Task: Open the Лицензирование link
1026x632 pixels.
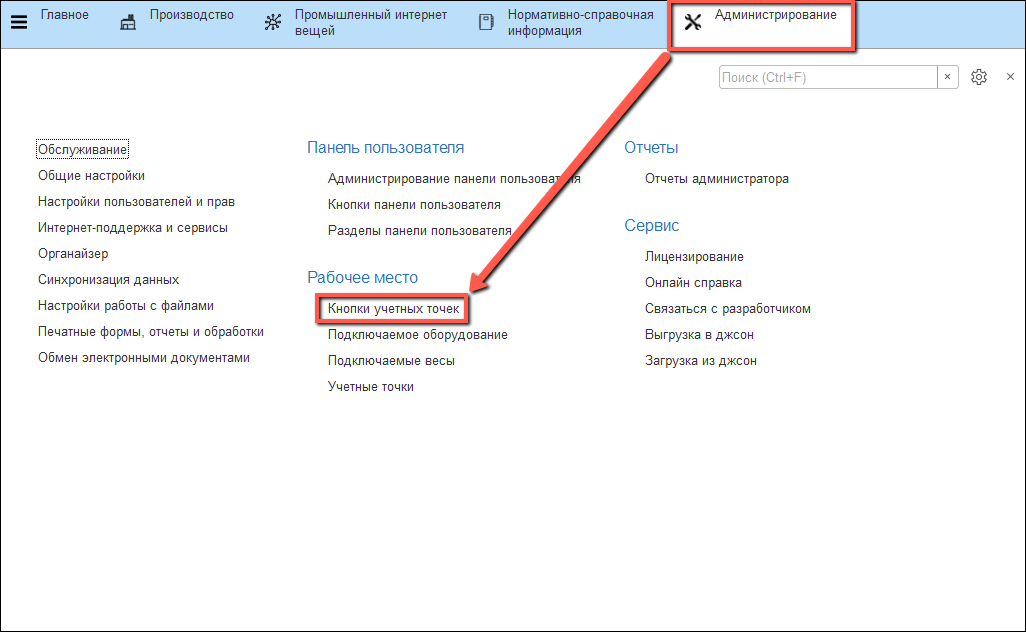Action: point(694,256)
